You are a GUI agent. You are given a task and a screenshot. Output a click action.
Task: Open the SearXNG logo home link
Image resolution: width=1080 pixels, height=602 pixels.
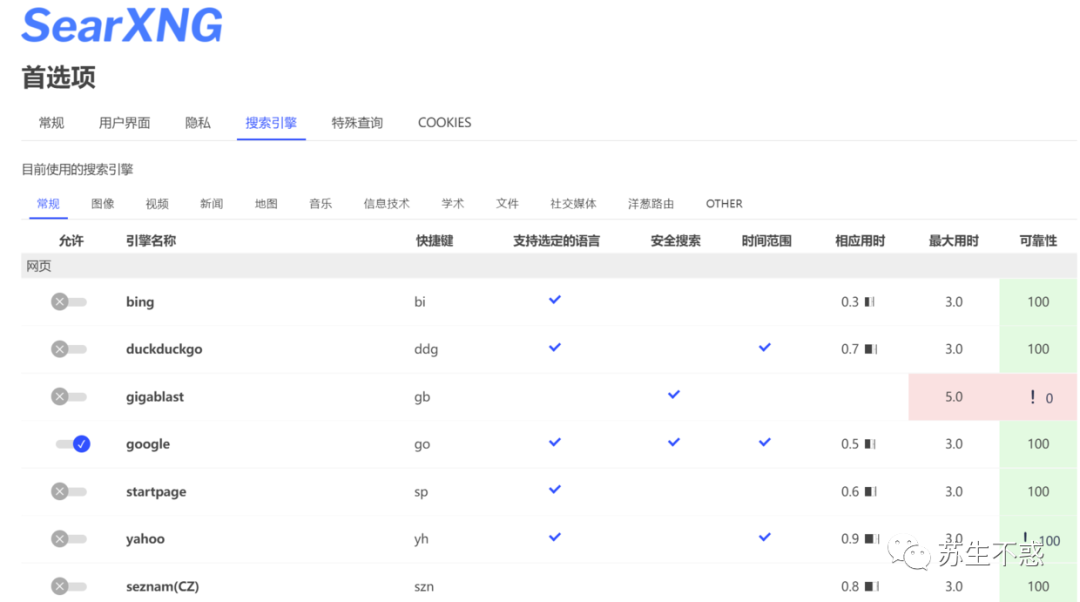(123, 25)
